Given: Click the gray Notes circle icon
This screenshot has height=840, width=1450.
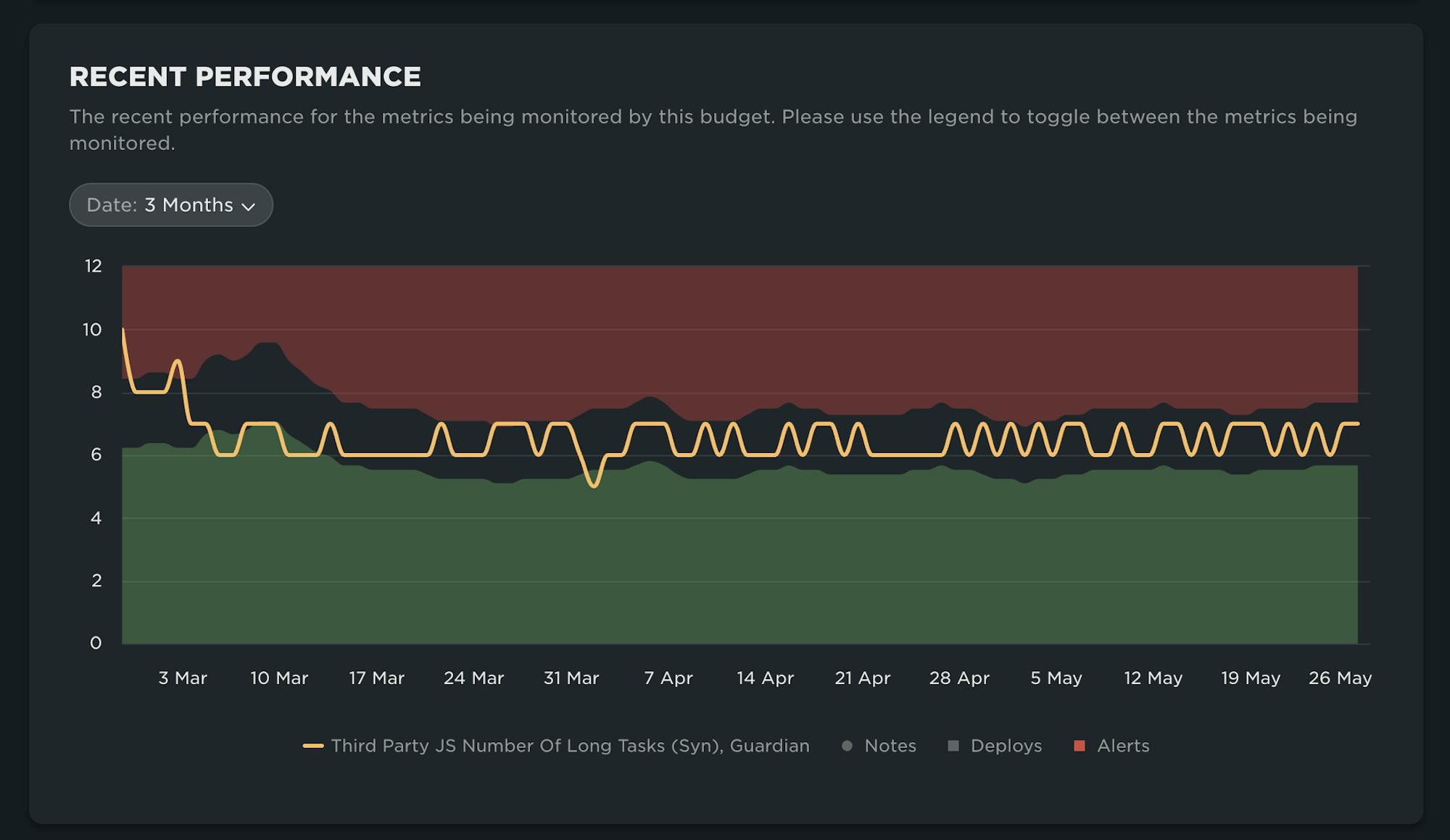Looking at the screenshot, I should pos(847,746).
